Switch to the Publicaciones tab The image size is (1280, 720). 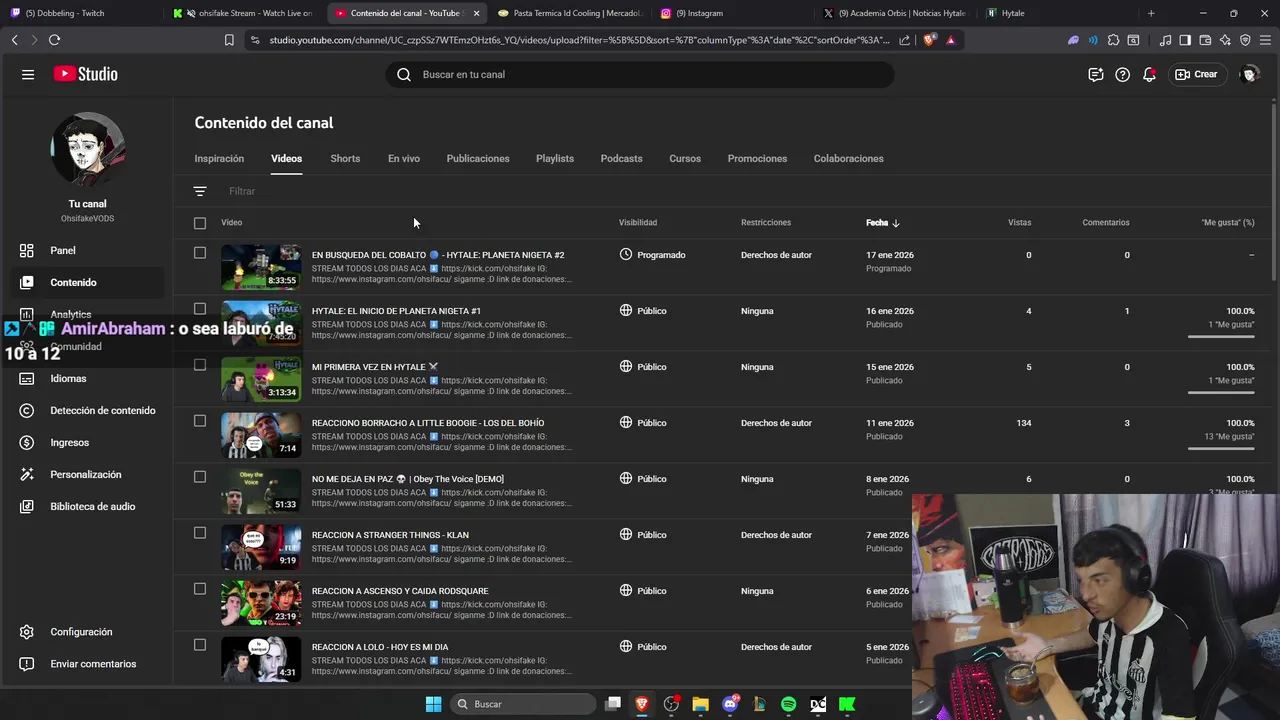click(478, 158)
